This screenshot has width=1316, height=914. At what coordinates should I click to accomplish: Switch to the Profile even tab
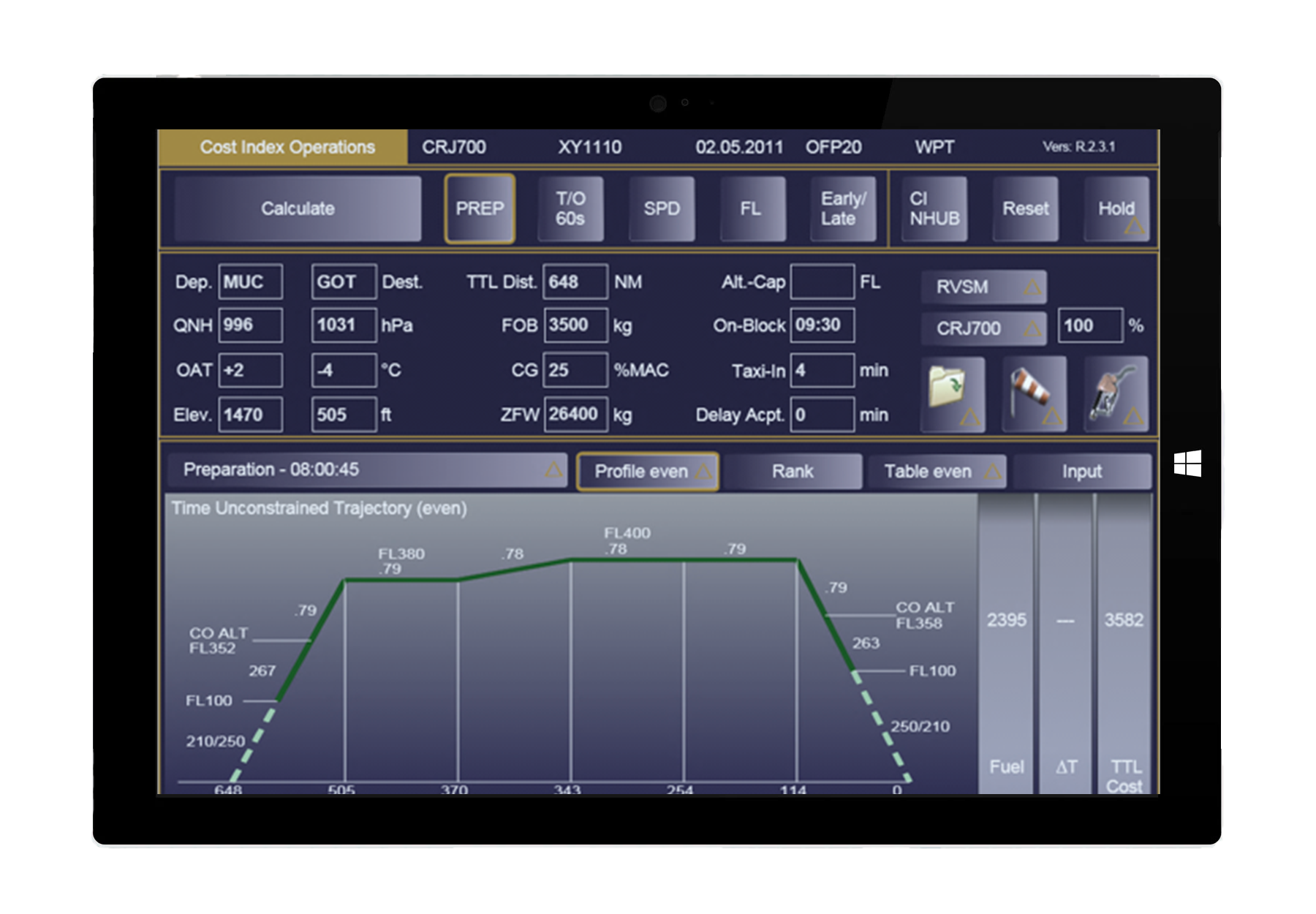click(x=648, y=472)
